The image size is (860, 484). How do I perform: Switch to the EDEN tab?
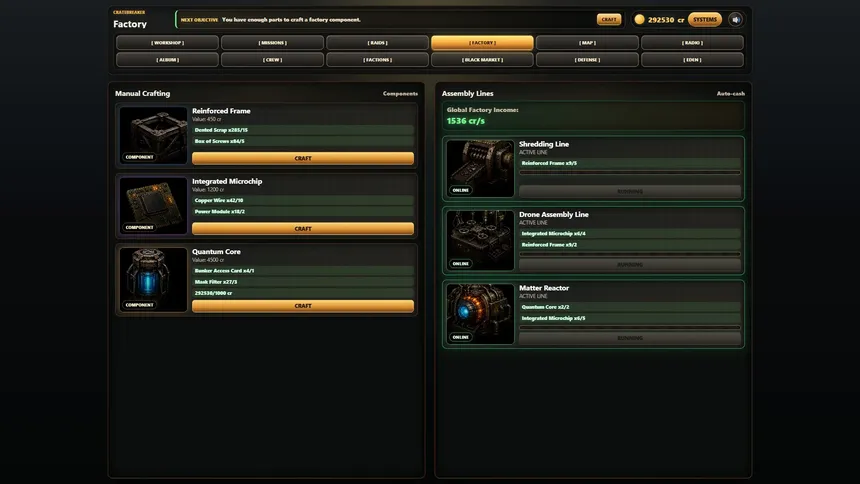(x=692, y=60)
